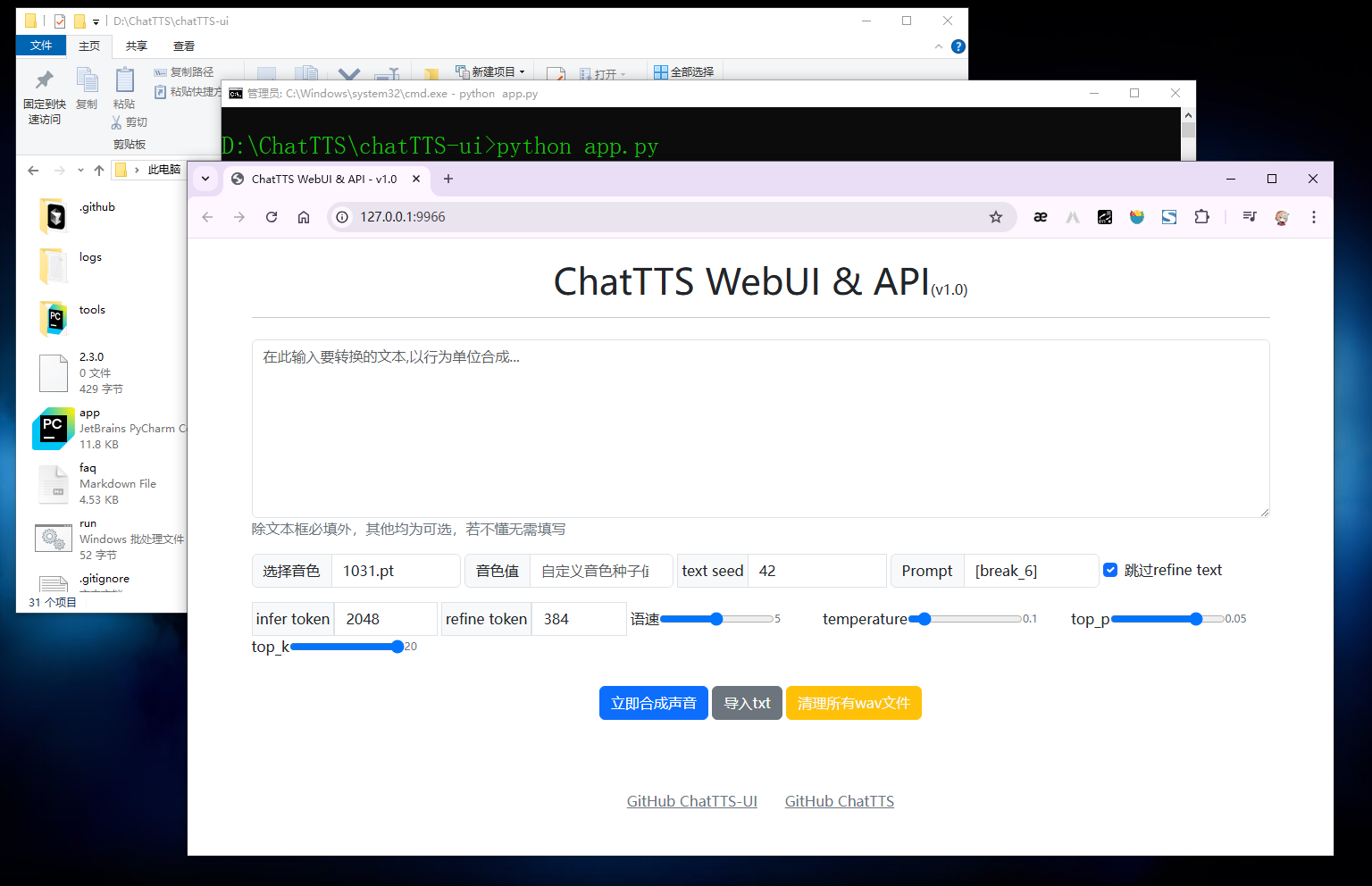1372x886 pixels.
Task: Click the refine token field showing 384
Action: tap(579, 619)
